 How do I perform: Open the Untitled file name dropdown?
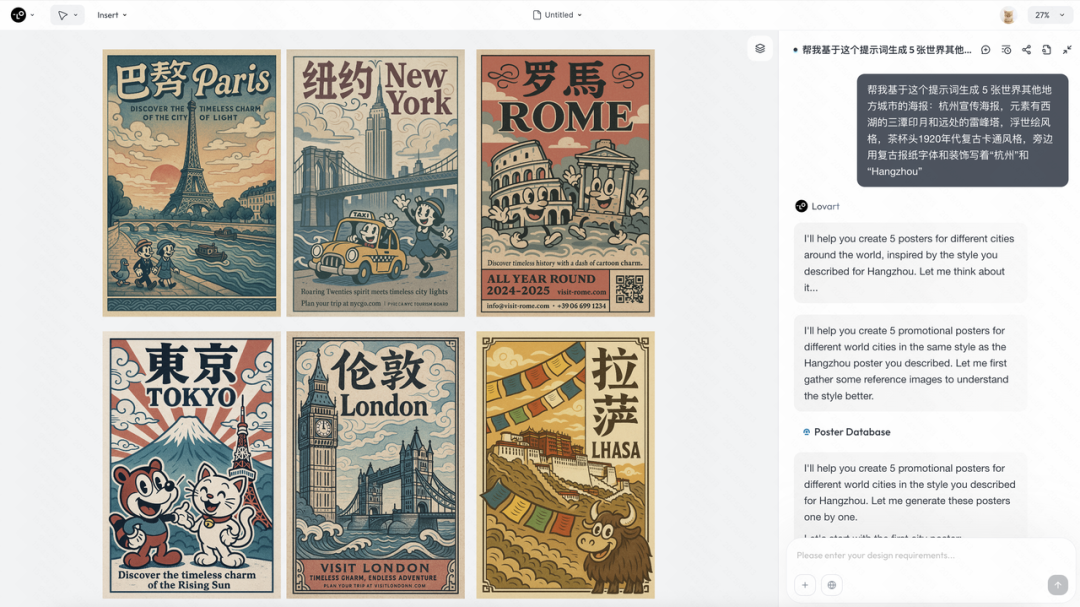coord(557,15)
